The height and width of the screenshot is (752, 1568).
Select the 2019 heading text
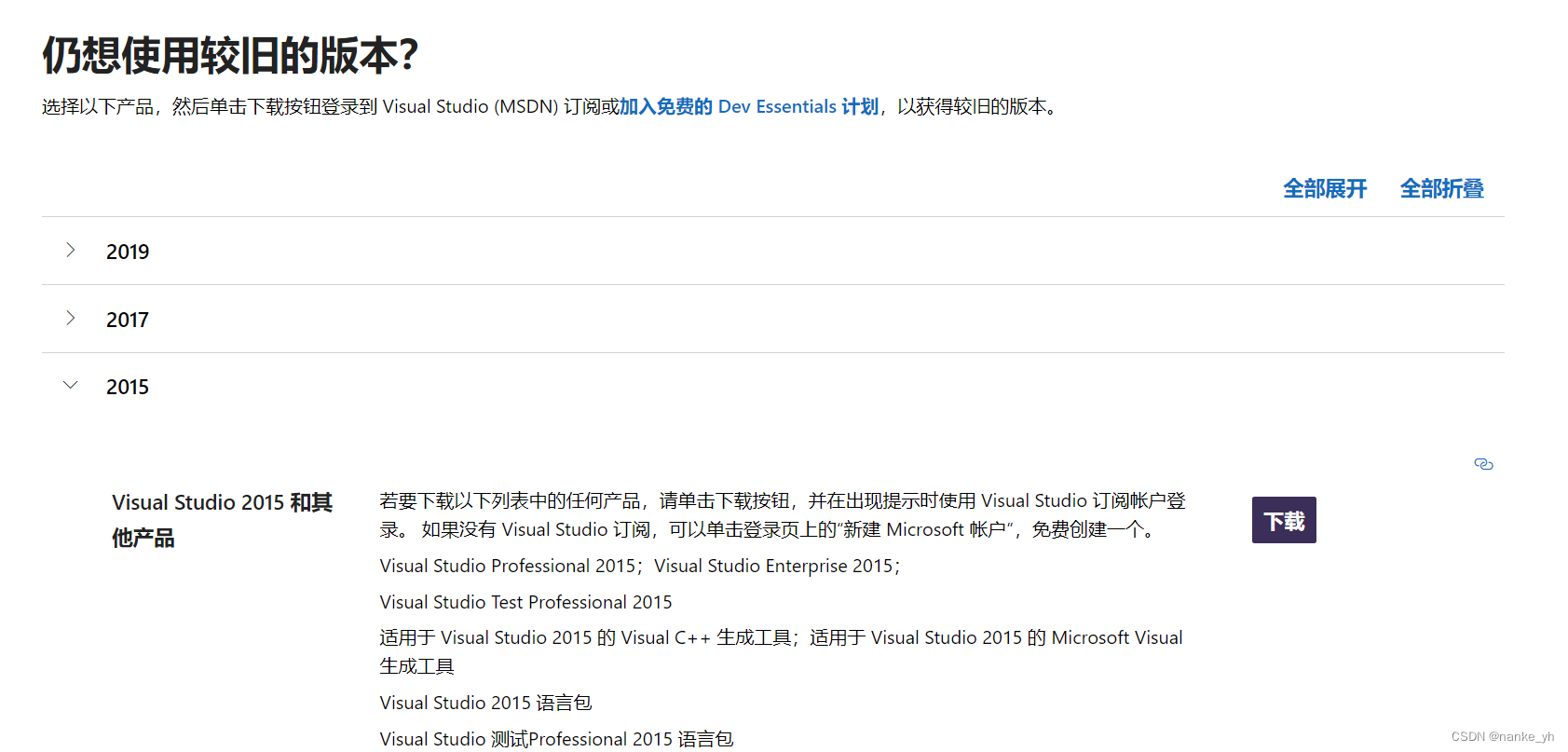128,252
